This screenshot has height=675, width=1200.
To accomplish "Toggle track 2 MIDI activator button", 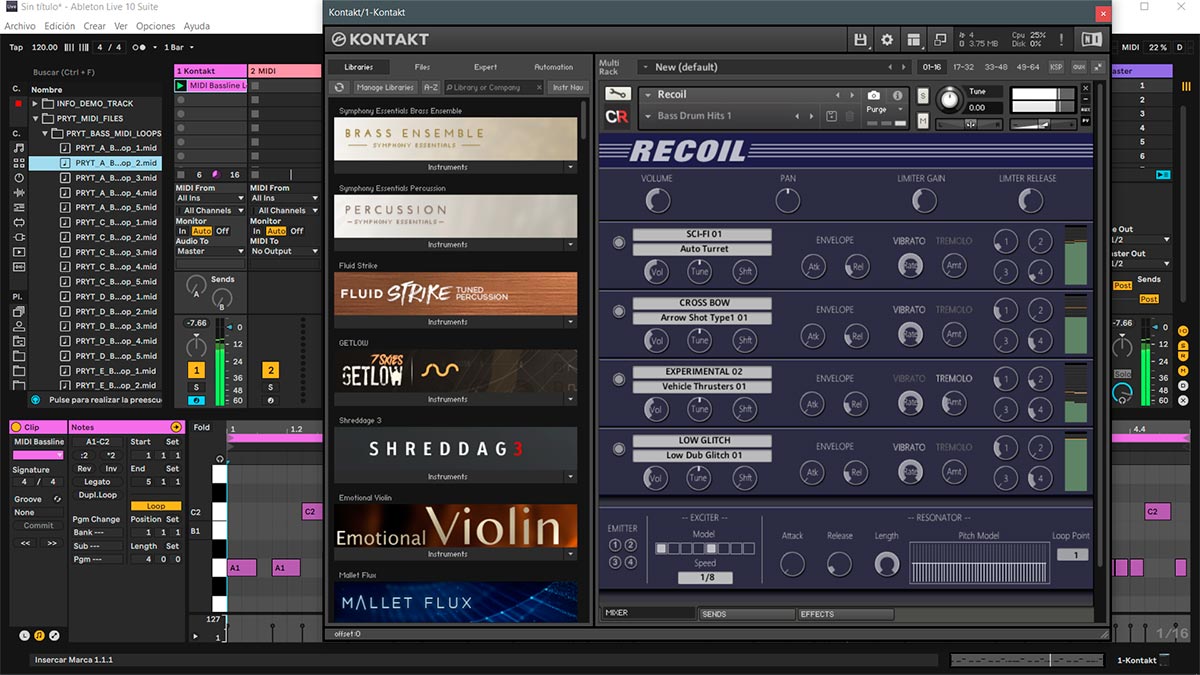I will click(x=270, y=370).
